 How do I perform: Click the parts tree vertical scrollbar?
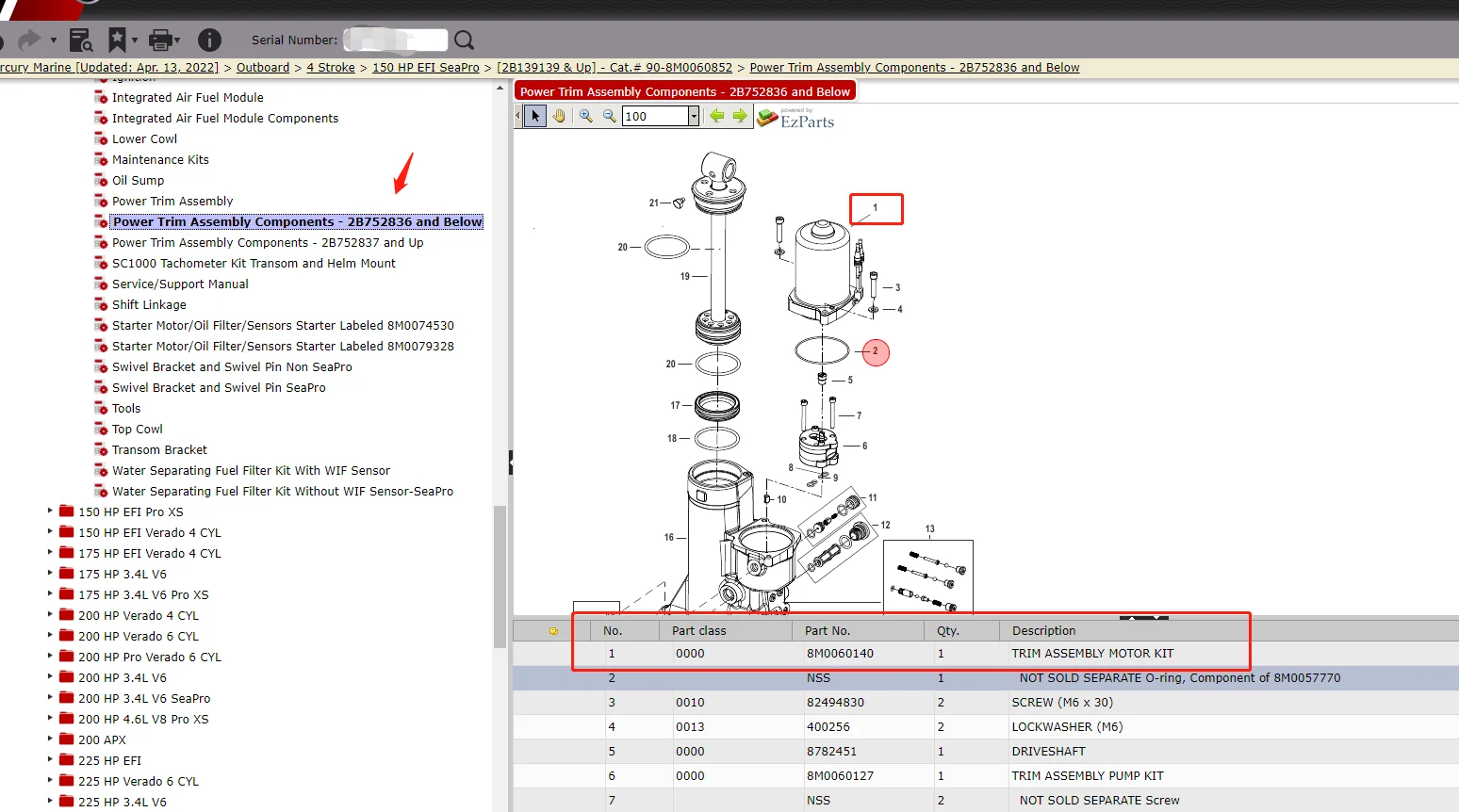(x=500, y=577)
